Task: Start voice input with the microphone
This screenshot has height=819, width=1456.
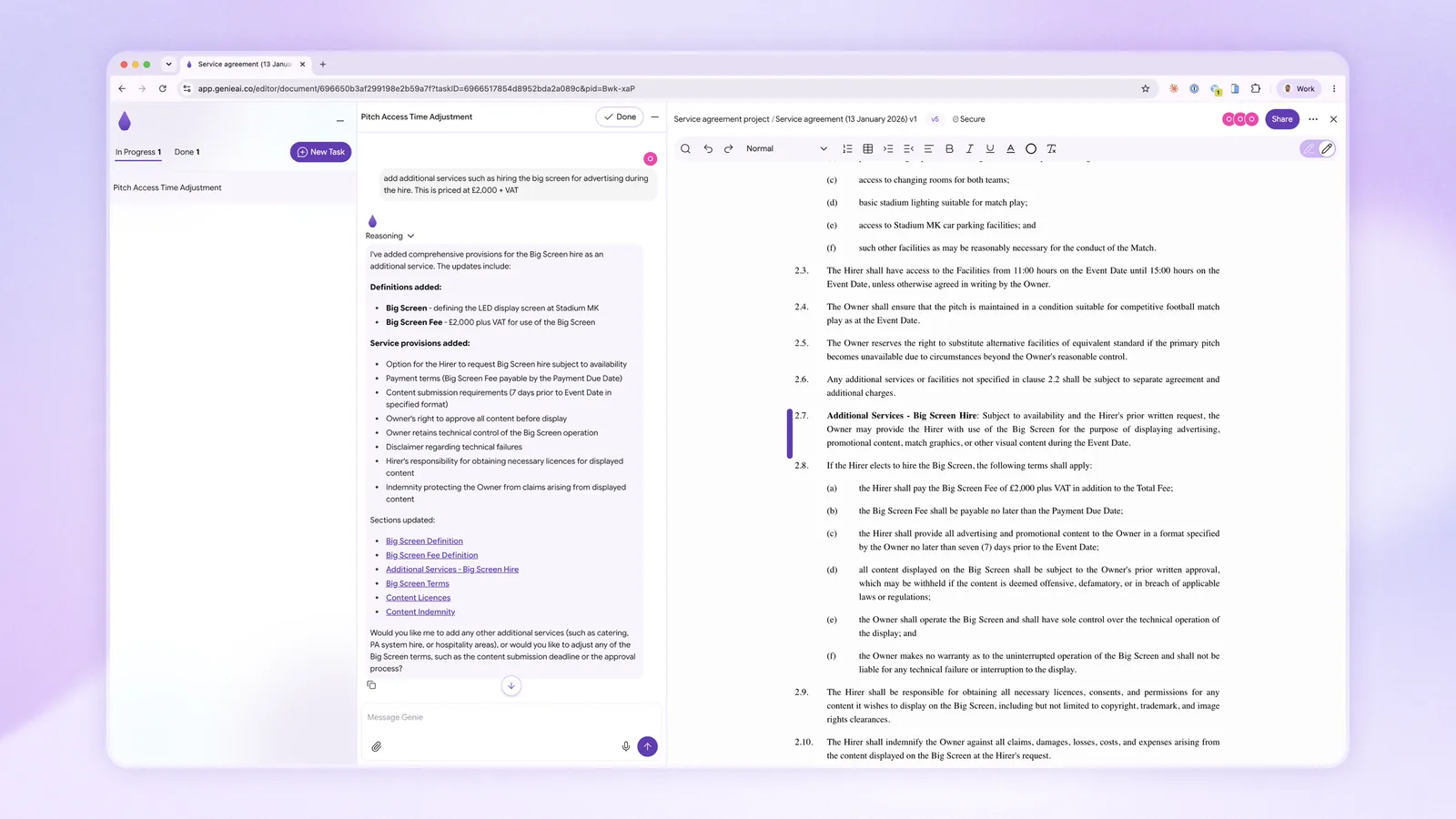Action: (x=626, y=746)
